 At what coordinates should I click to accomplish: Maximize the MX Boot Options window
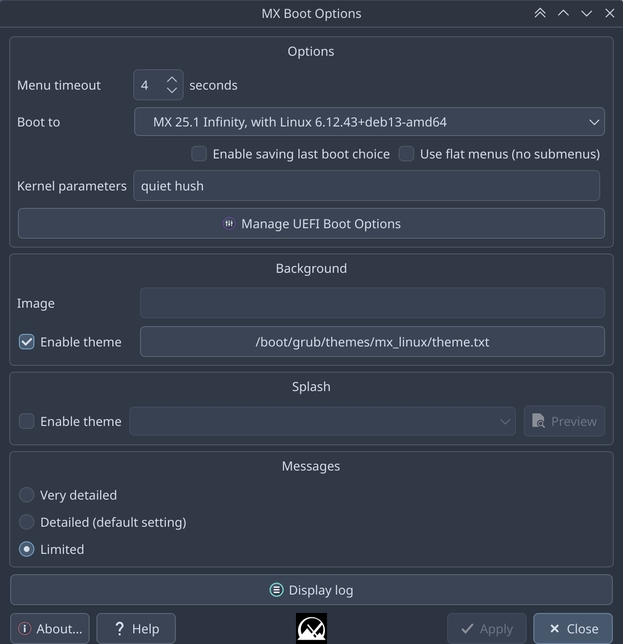tap(563, 13)
